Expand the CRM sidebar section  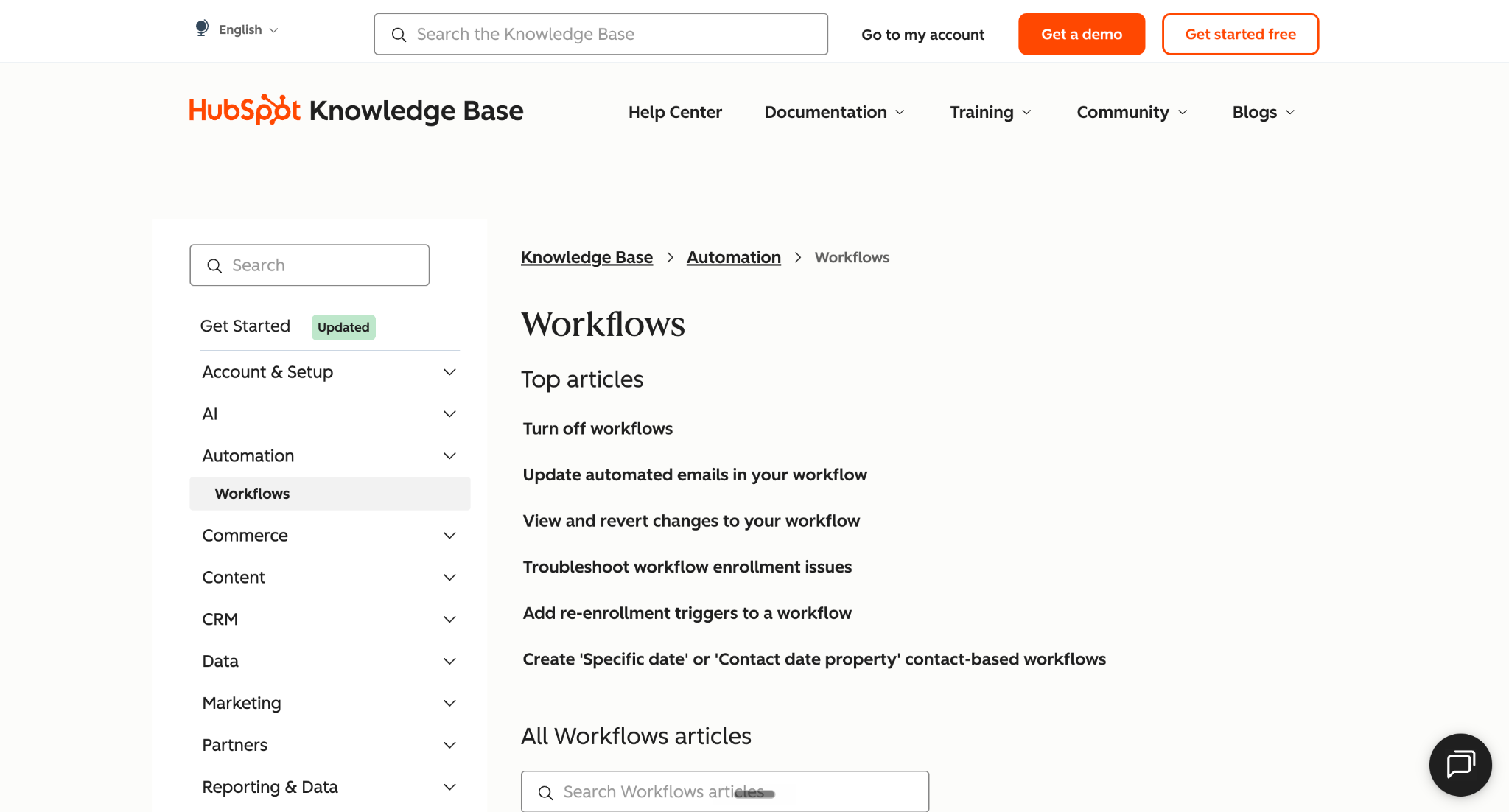329,620
